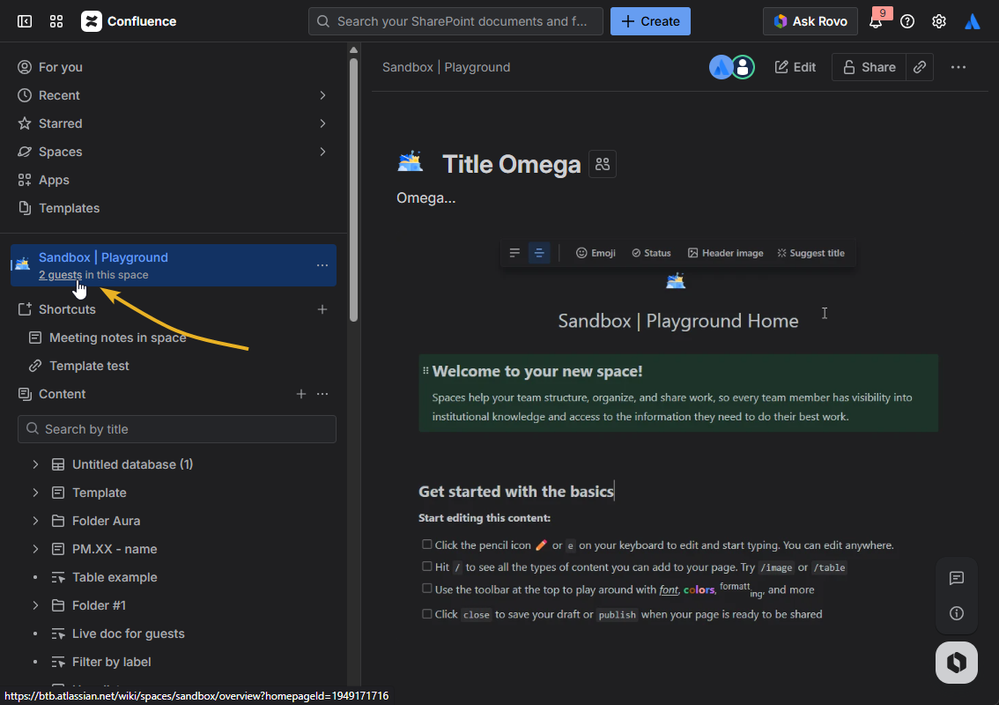Click Ask Rovo button
999x705 pixels.
[x=810, y=21]
